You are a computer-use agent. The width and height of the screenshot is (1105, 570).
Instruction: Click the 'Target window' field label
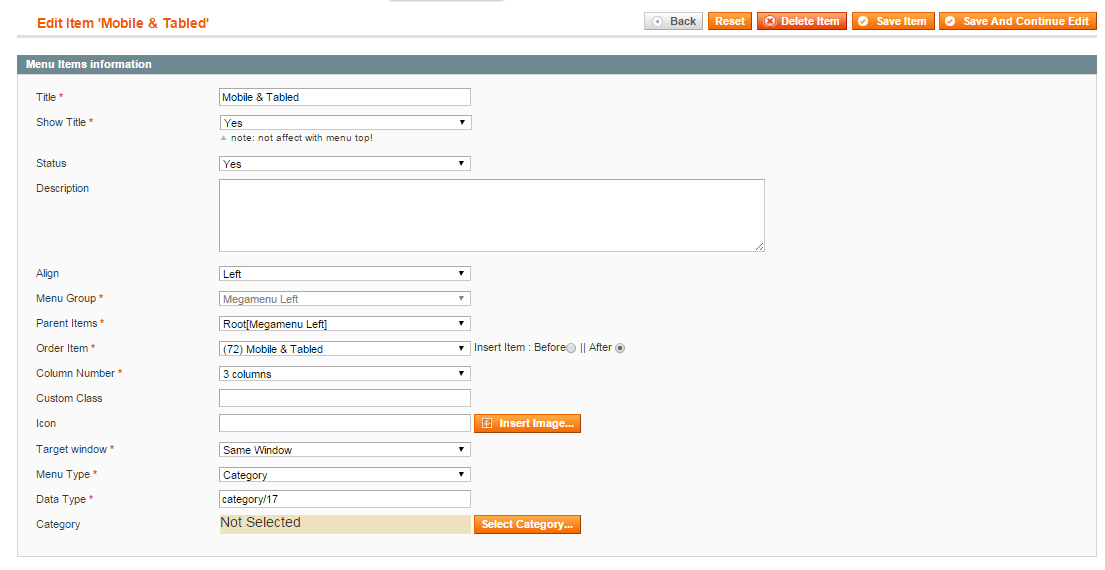(71, 449)
